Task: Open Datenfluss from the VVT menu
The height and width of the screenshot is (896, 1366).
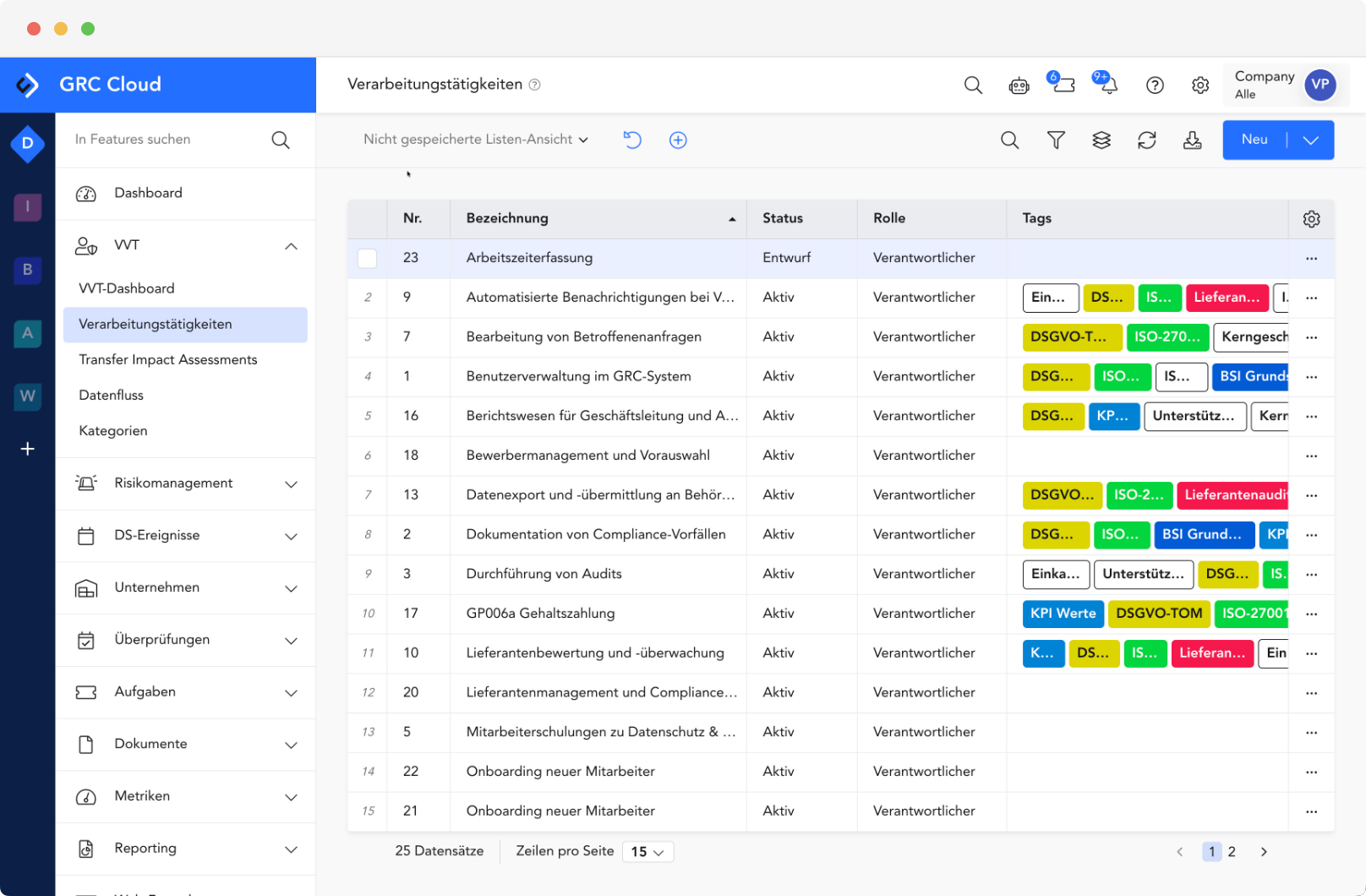Action: pyautogui.click(x=111, y=395)
